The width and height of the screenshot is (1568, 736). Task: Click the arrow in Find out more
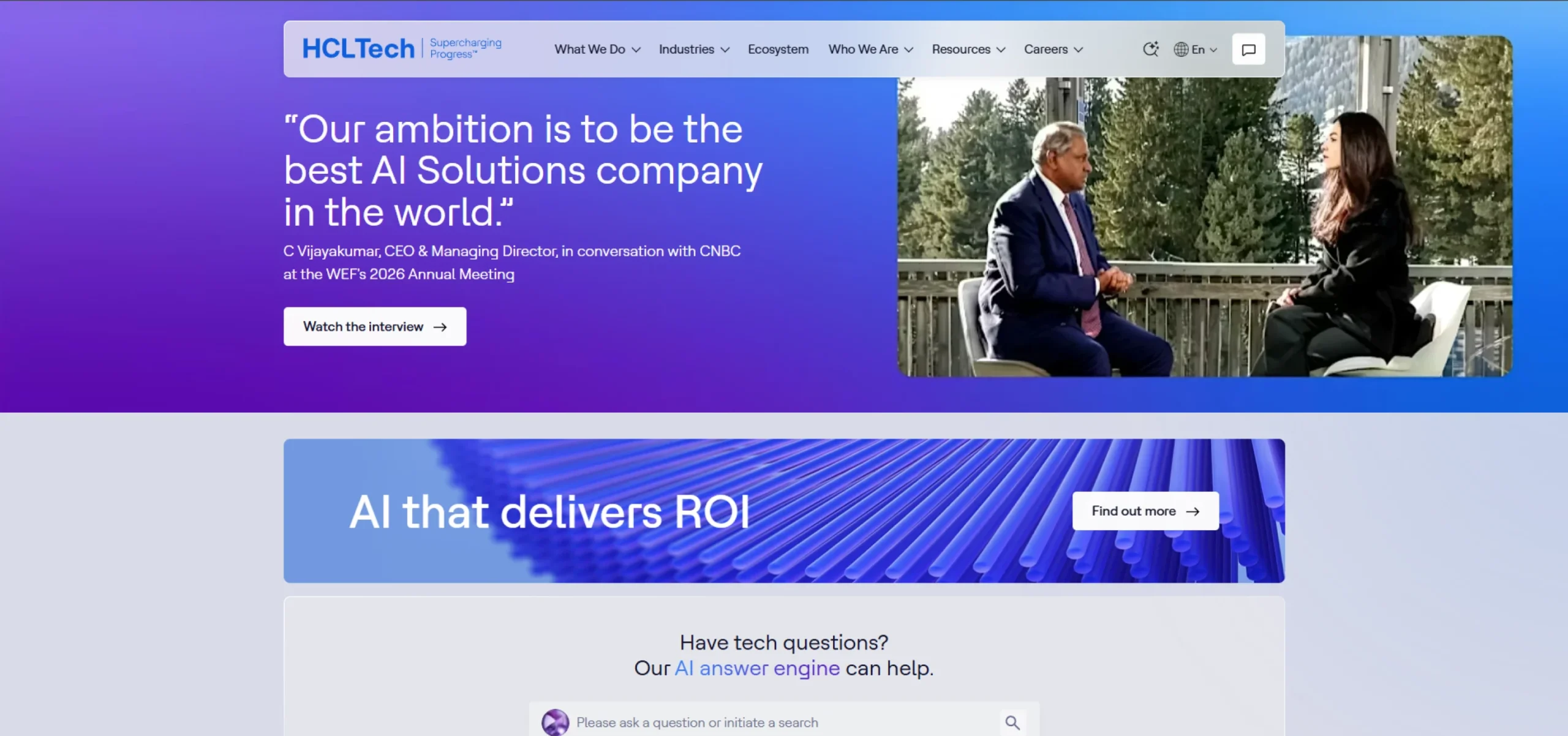click(x=1193, y=511)
